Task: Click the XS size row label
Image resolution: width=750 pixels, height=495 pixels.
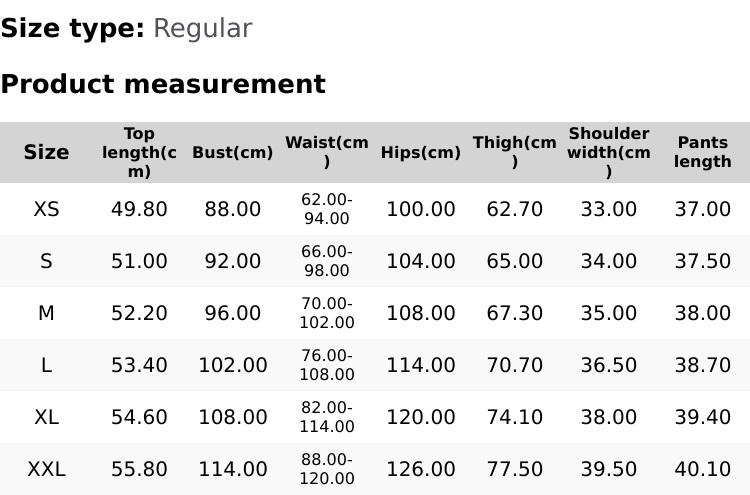Action: click(46, 209)
